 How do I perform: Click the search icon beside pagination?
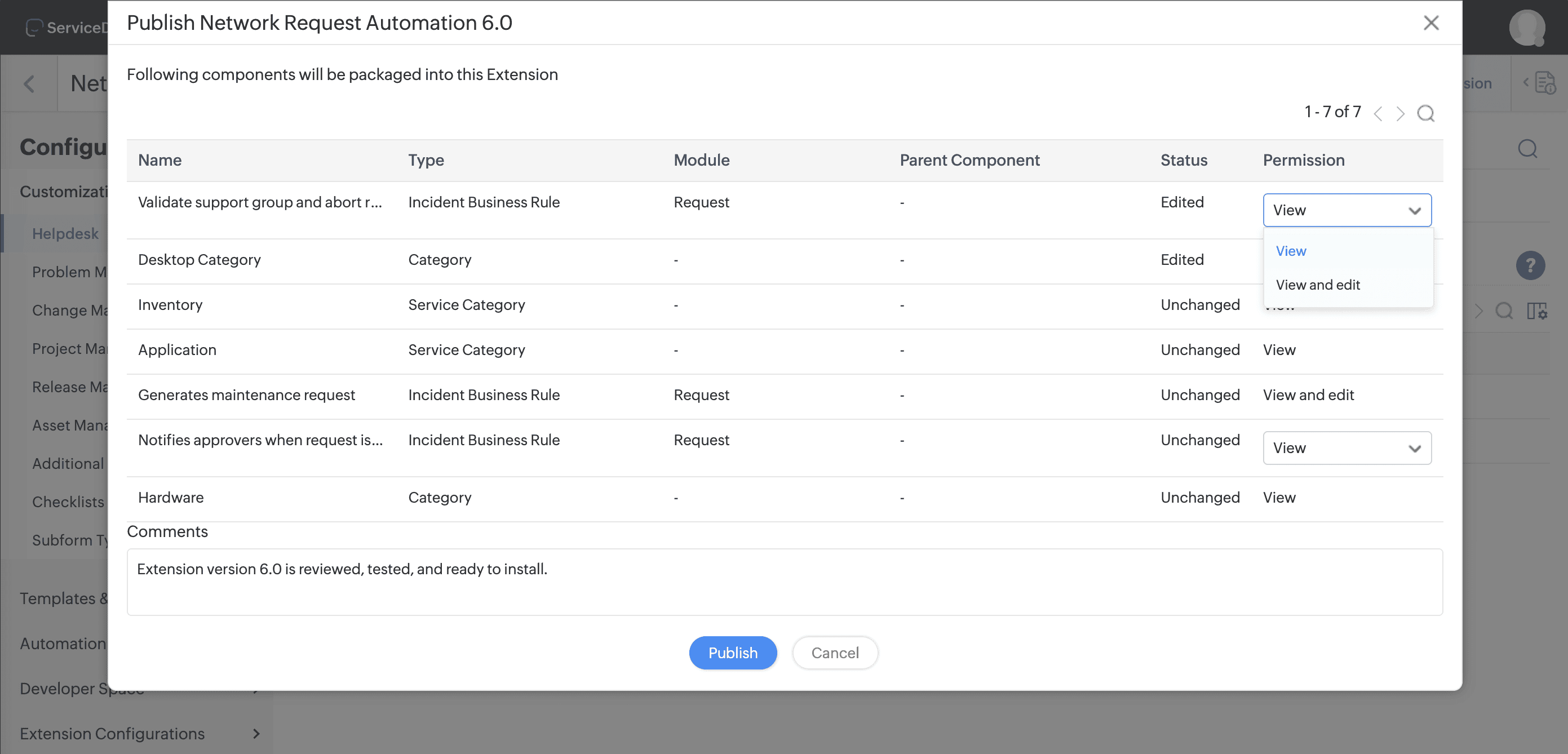coord(1425,113)
